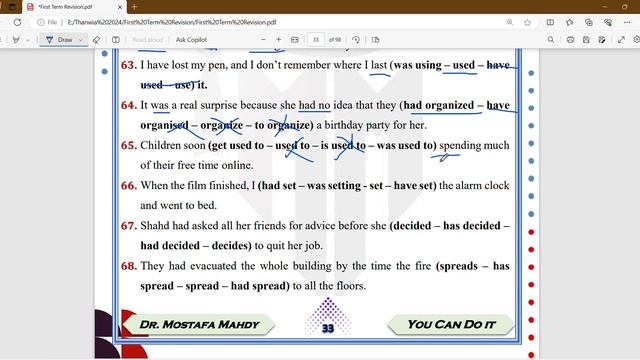Edit the page number field showing 33
The height and width of the screenshot is (360, 640).
[x=316, y=40]
